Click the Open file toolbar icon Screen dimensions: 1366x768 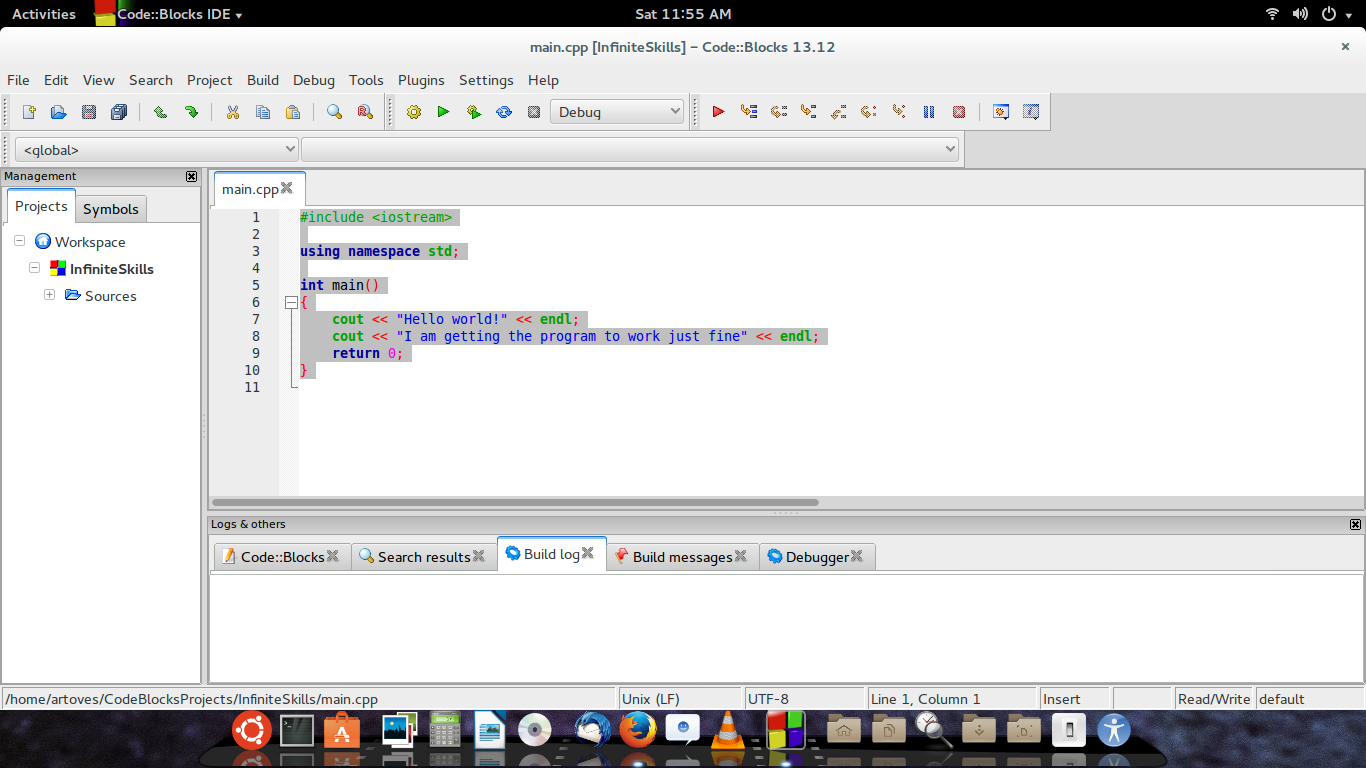[x=58, y=112]
